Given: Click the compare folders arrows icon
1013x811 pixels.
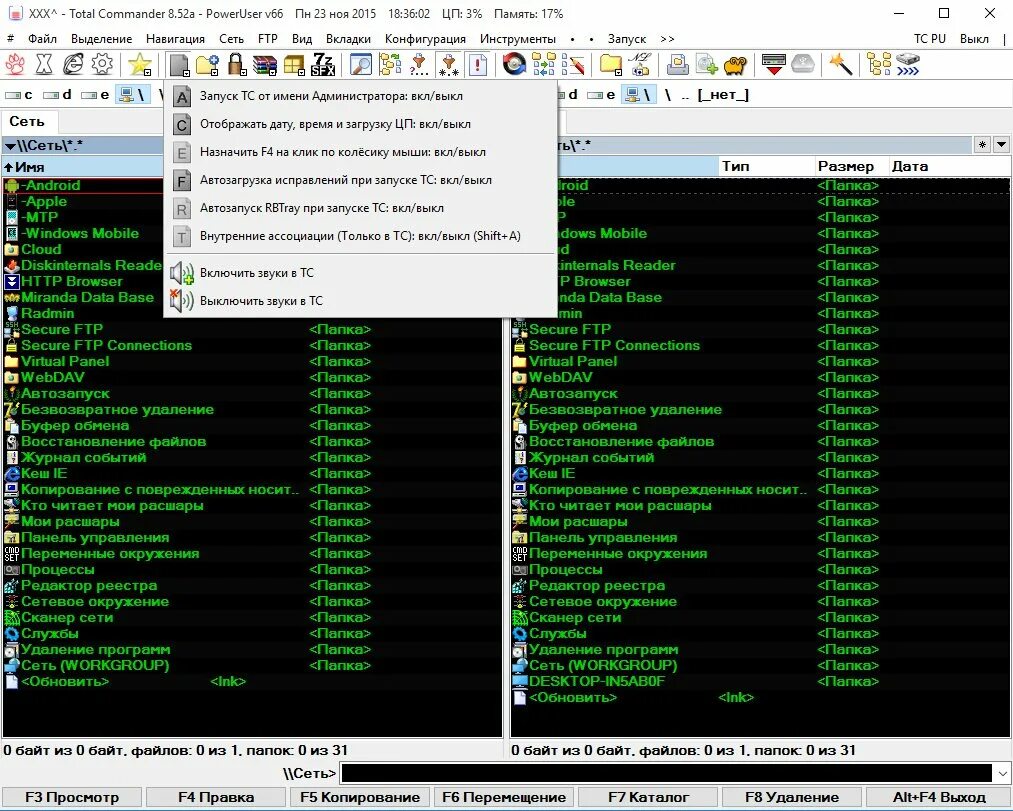Looking at the screenshot, I should 543,65.
